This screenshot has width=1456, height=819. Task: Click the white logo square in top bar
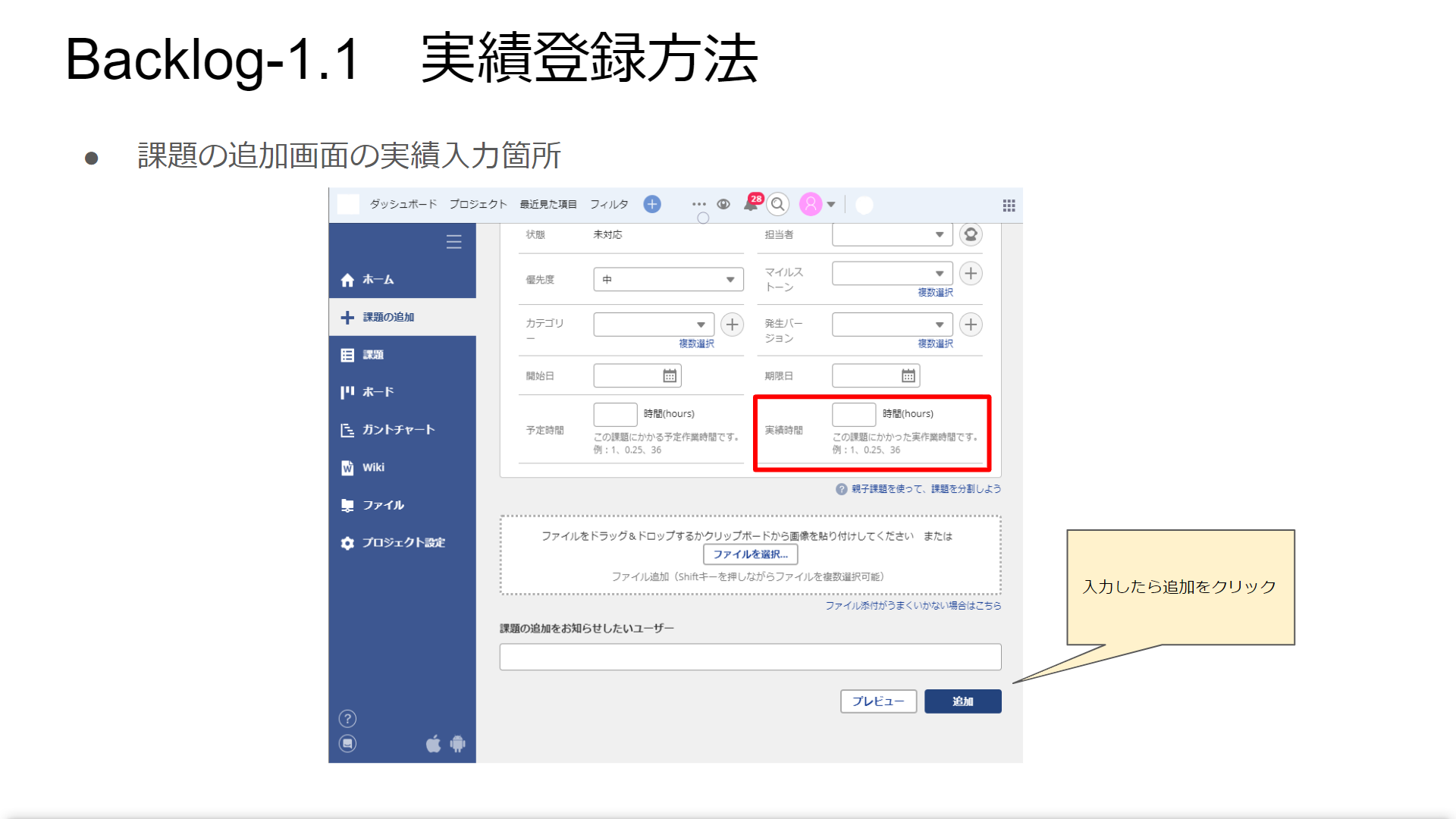coord(348,204)
